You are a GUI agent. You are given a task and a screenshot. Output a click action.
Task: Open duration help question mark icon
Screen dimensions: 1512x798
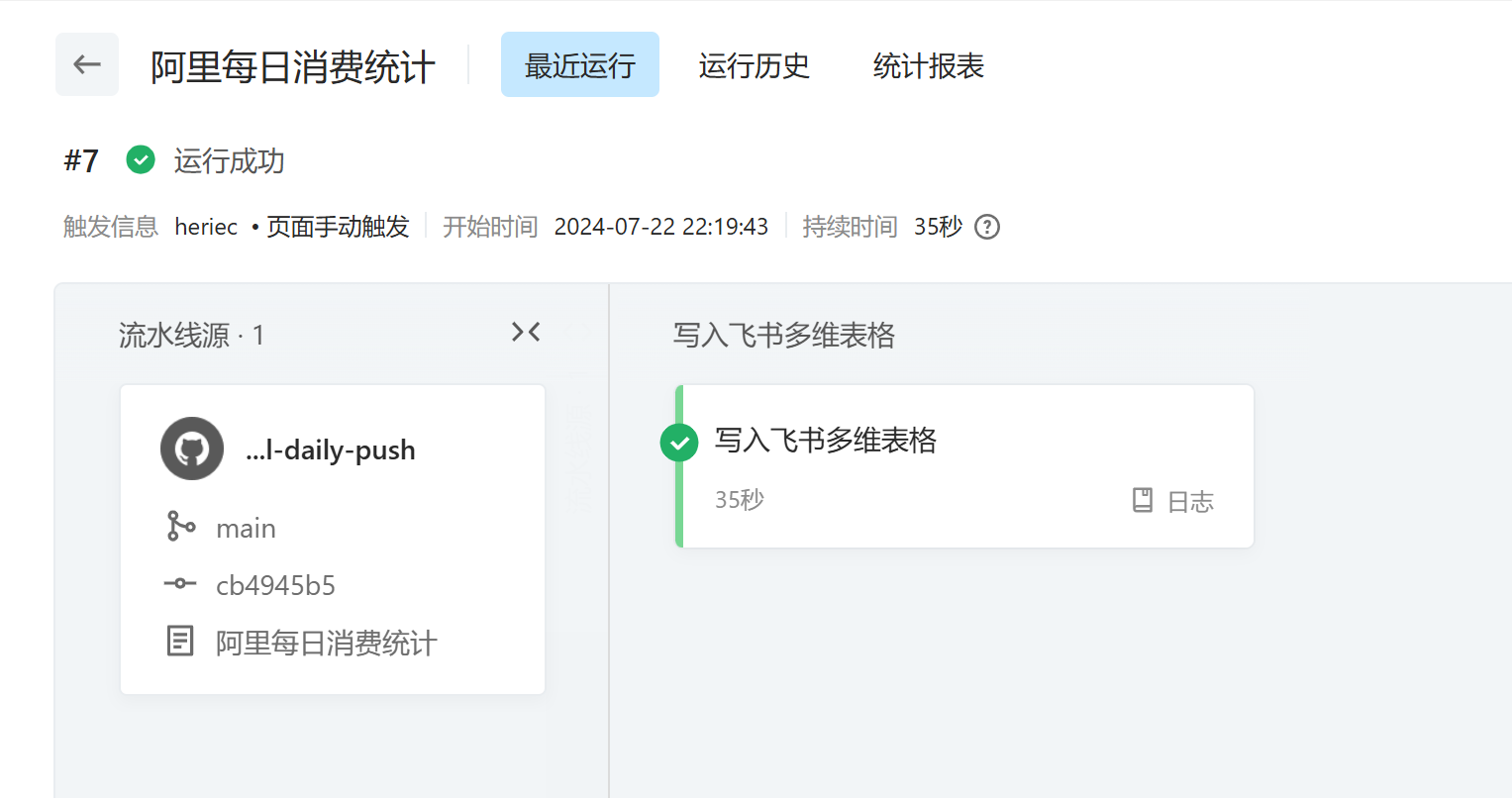click(987, 227)
